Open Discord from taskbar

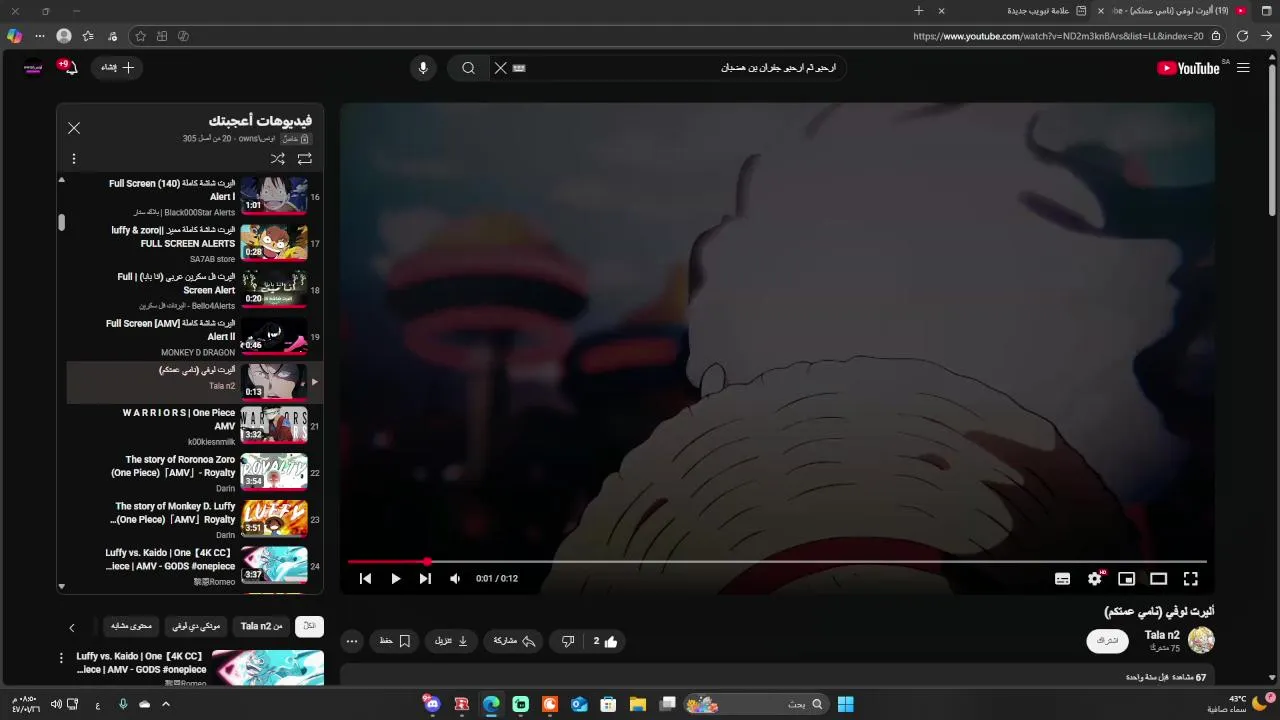(432, 704)
